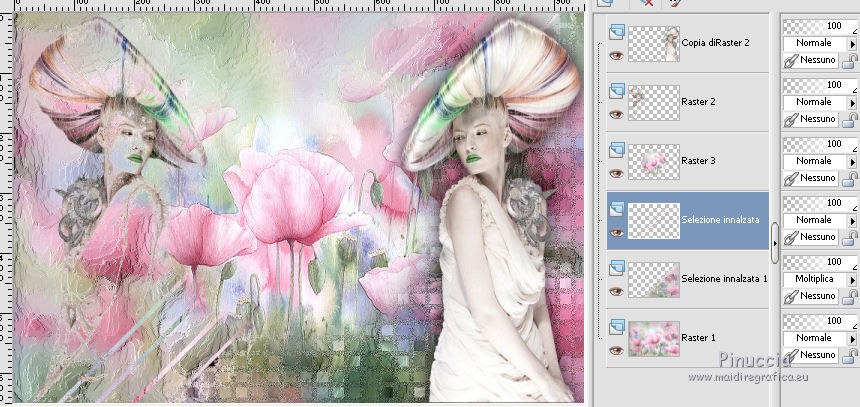Click the raster layer type icon of Copia diRaster 2
The width and height of the screenshot is (860, 407).
[616, 32]
